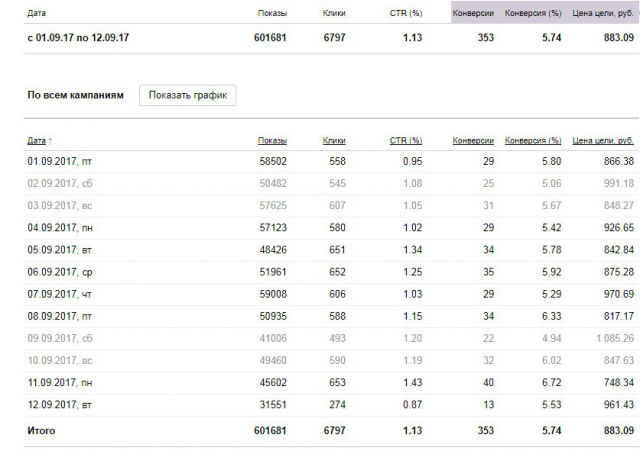The image size is (640, 454).
Task: Click goal cost value 1 085.26
Action: coord(615,338)
